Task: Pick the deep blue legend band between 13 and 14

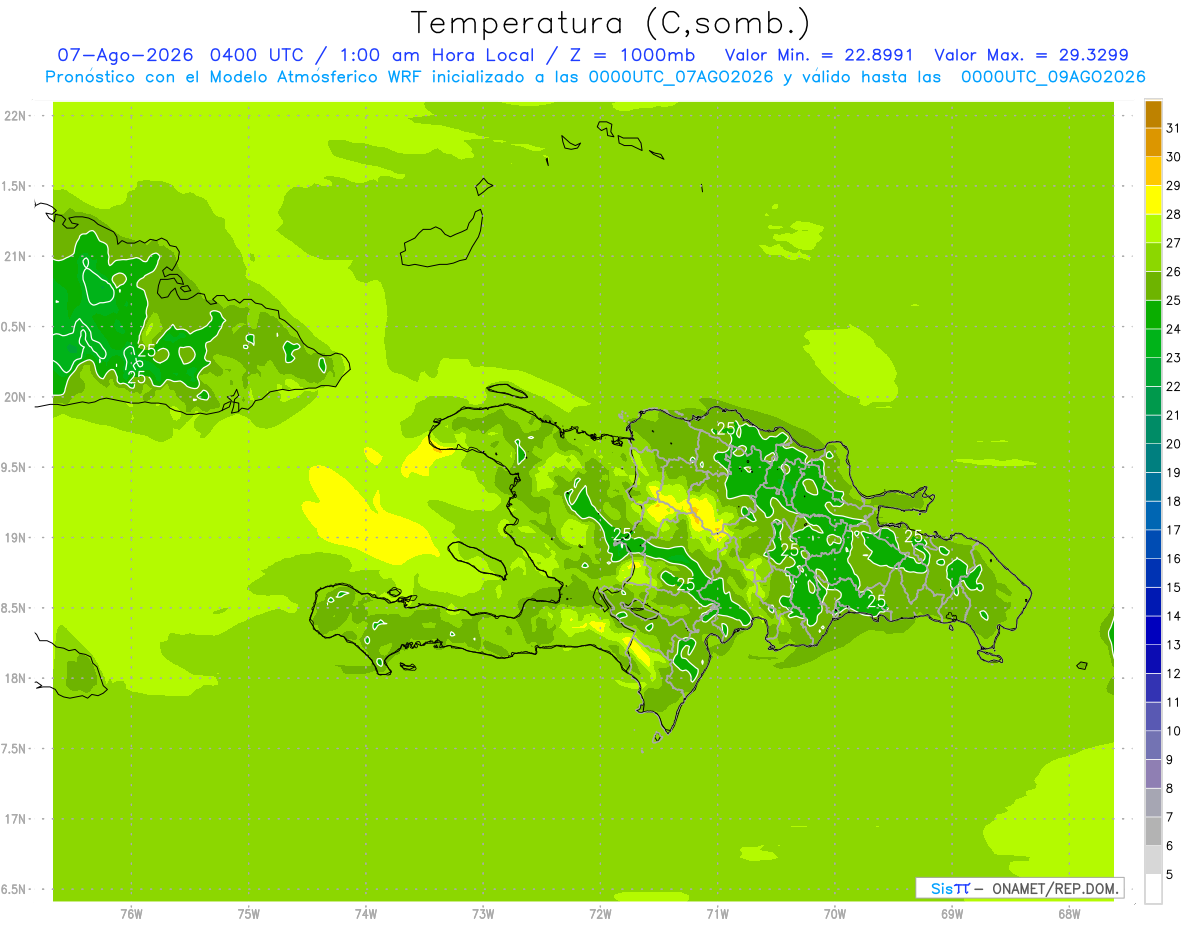Action: pyautogui.click(x=1153, y=631)
